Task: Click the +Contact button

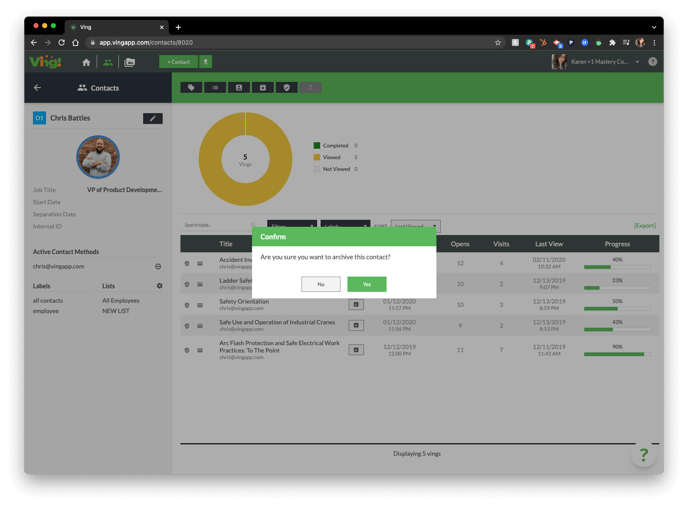Action: pyautogui.click(x=179, y=62)
